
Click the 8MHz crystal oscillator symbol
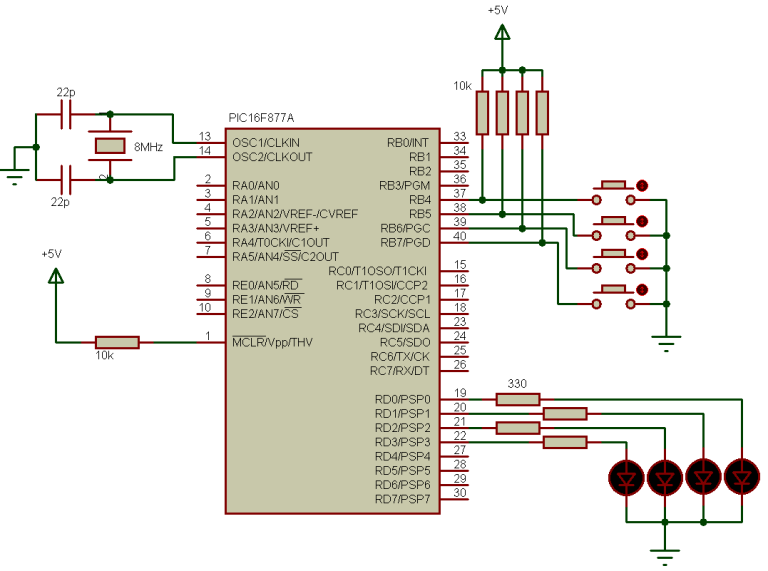[x=110, y=145]
